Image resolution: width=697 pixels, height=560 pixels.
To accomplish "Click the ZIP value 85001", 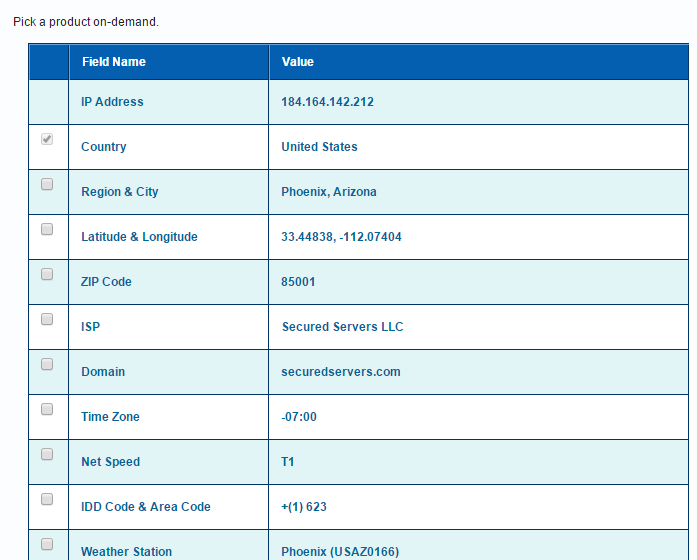I will 298,282.
